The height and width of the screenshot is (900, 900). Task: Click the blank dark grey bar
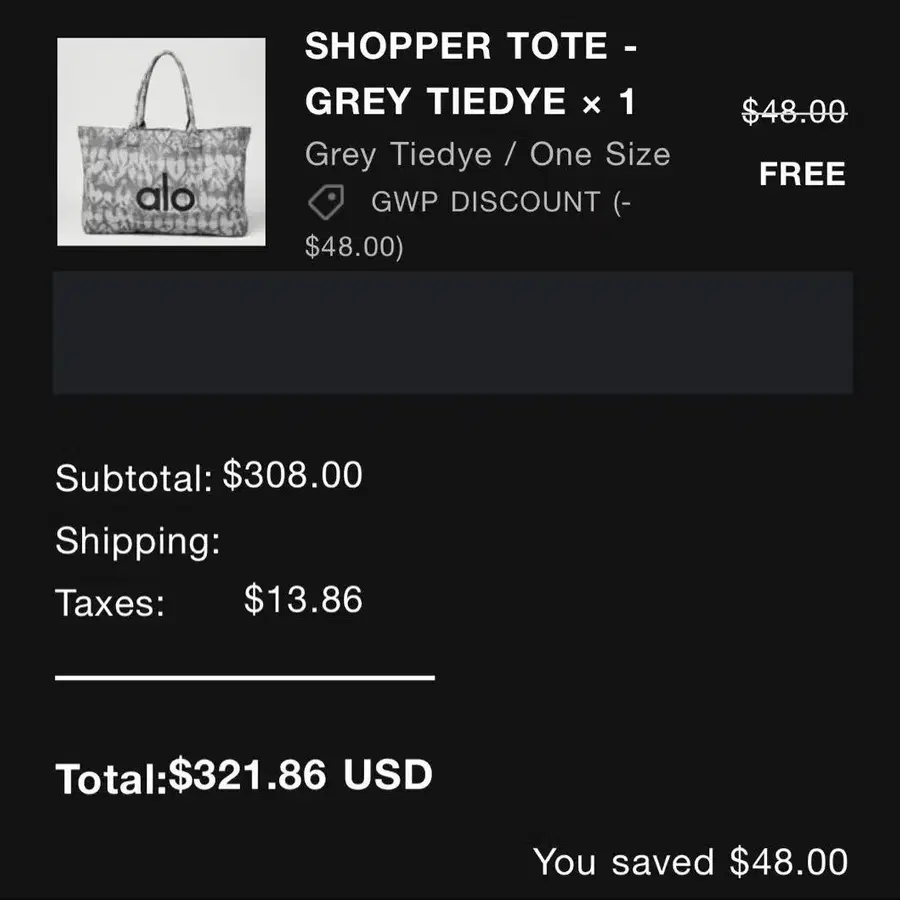pos(452,332)
